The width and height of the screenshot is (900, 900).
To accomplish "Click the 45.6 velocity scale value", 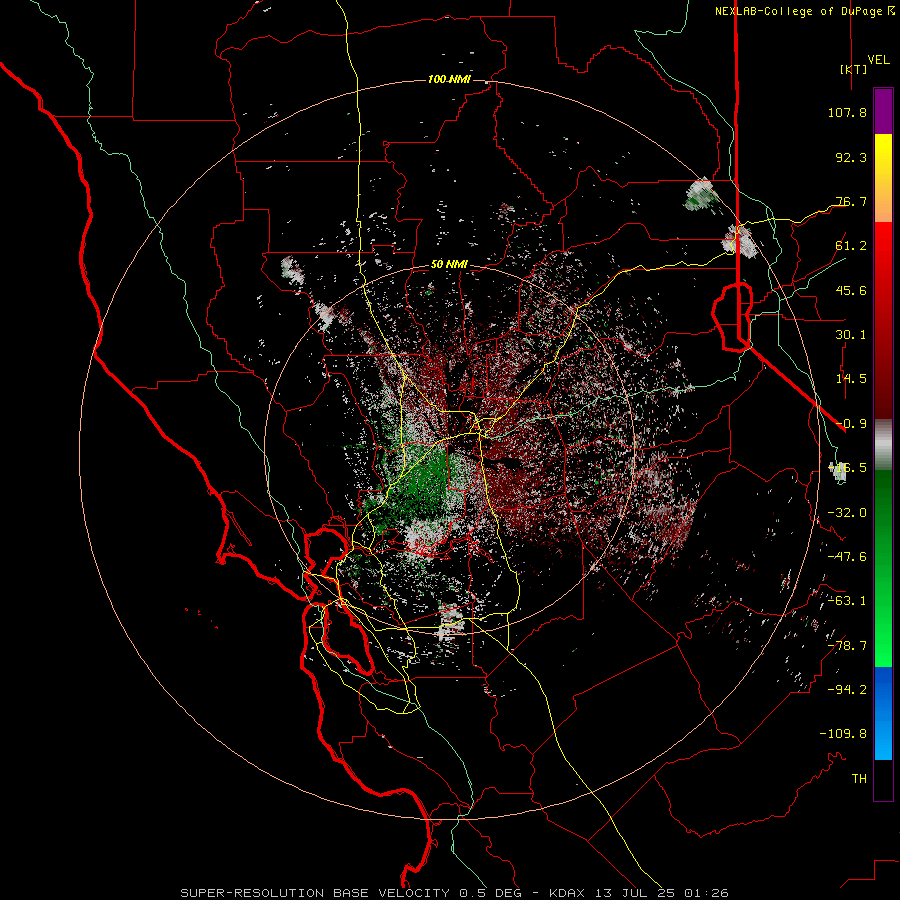I will point(851,290).
